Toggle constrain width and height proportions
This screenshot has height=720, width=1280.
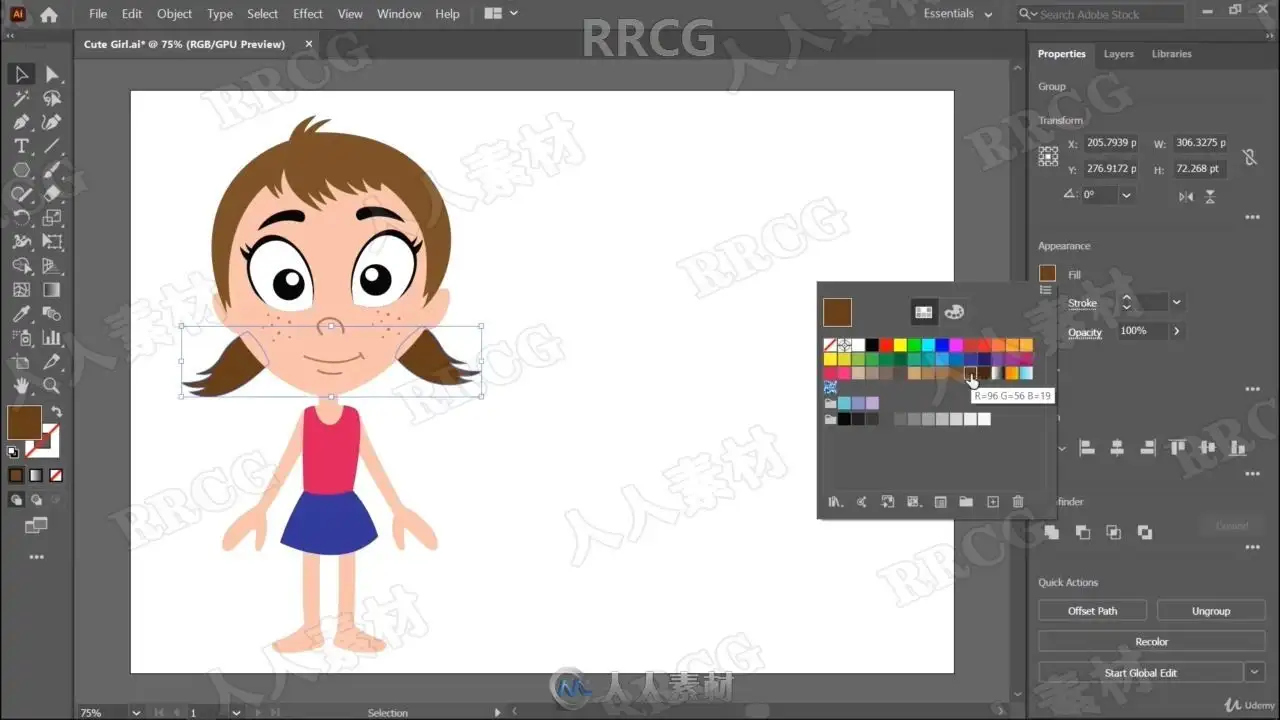point(1249,157)
